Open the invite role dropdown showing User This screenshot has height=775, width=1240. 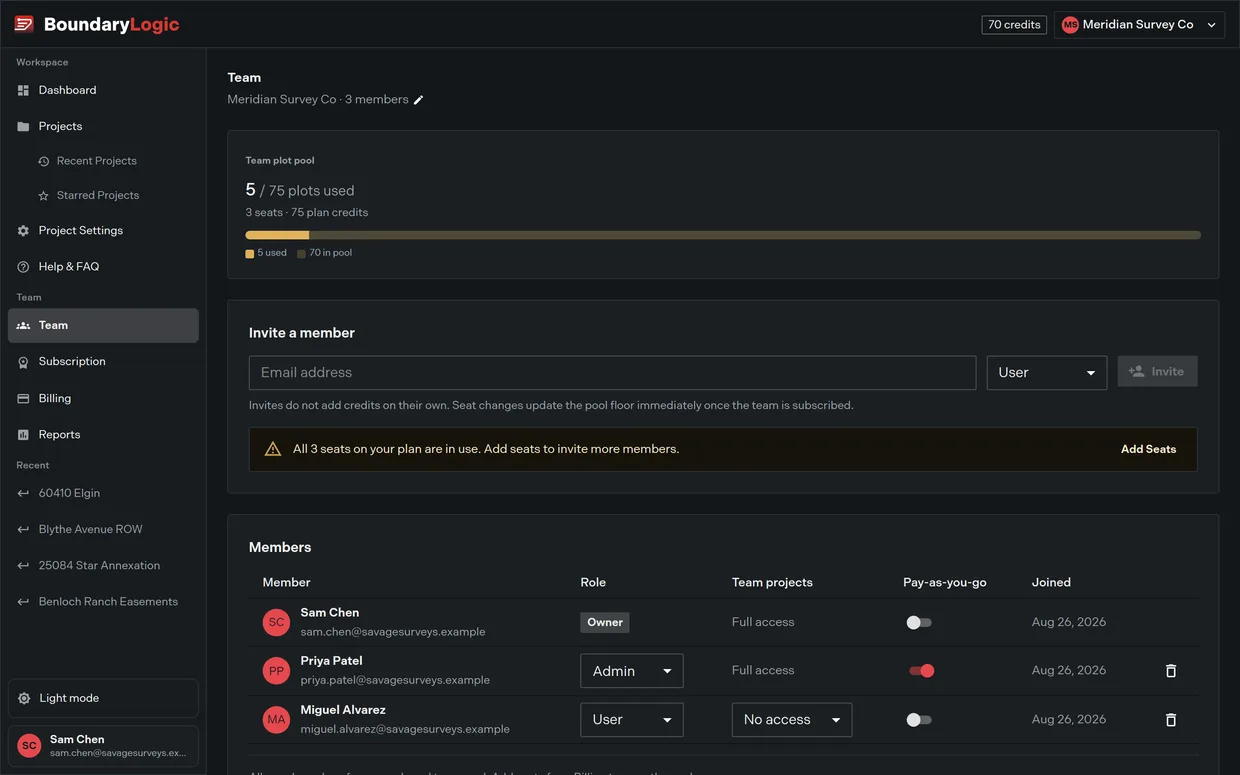1046,373
